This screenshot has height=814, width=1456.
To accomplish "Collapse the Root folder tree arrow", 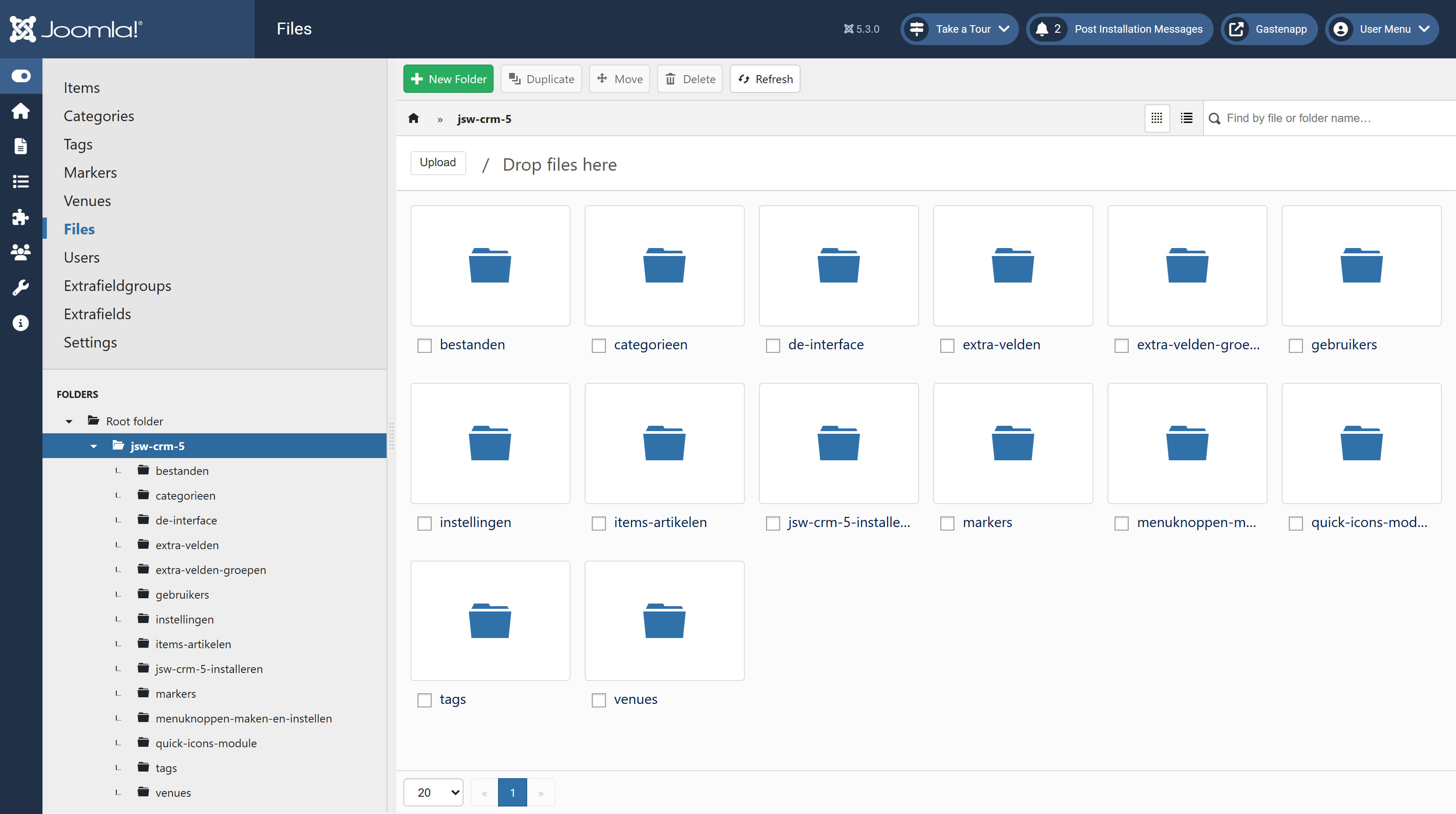I will [x=69, y=421].
